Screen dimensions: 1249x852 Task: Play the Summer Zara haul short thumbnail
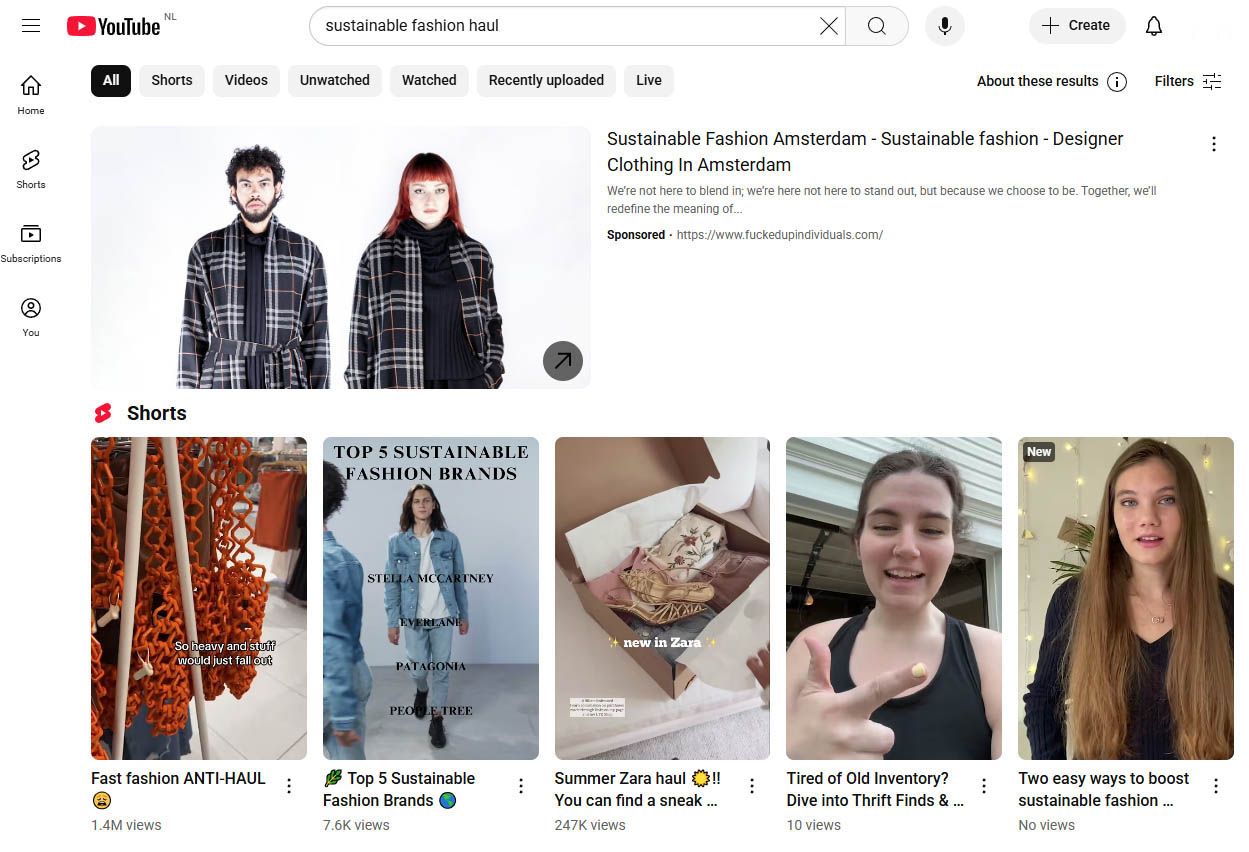click(x=662, y=598)
